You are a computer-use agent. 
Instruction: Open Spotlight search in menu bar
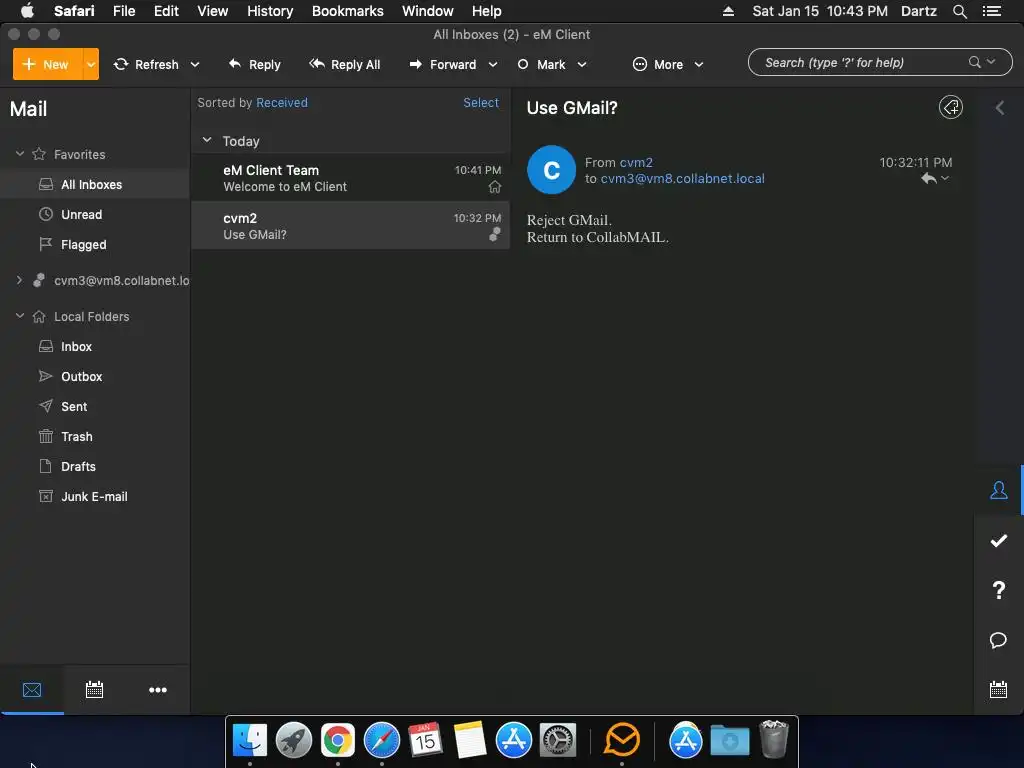(959, 11)
